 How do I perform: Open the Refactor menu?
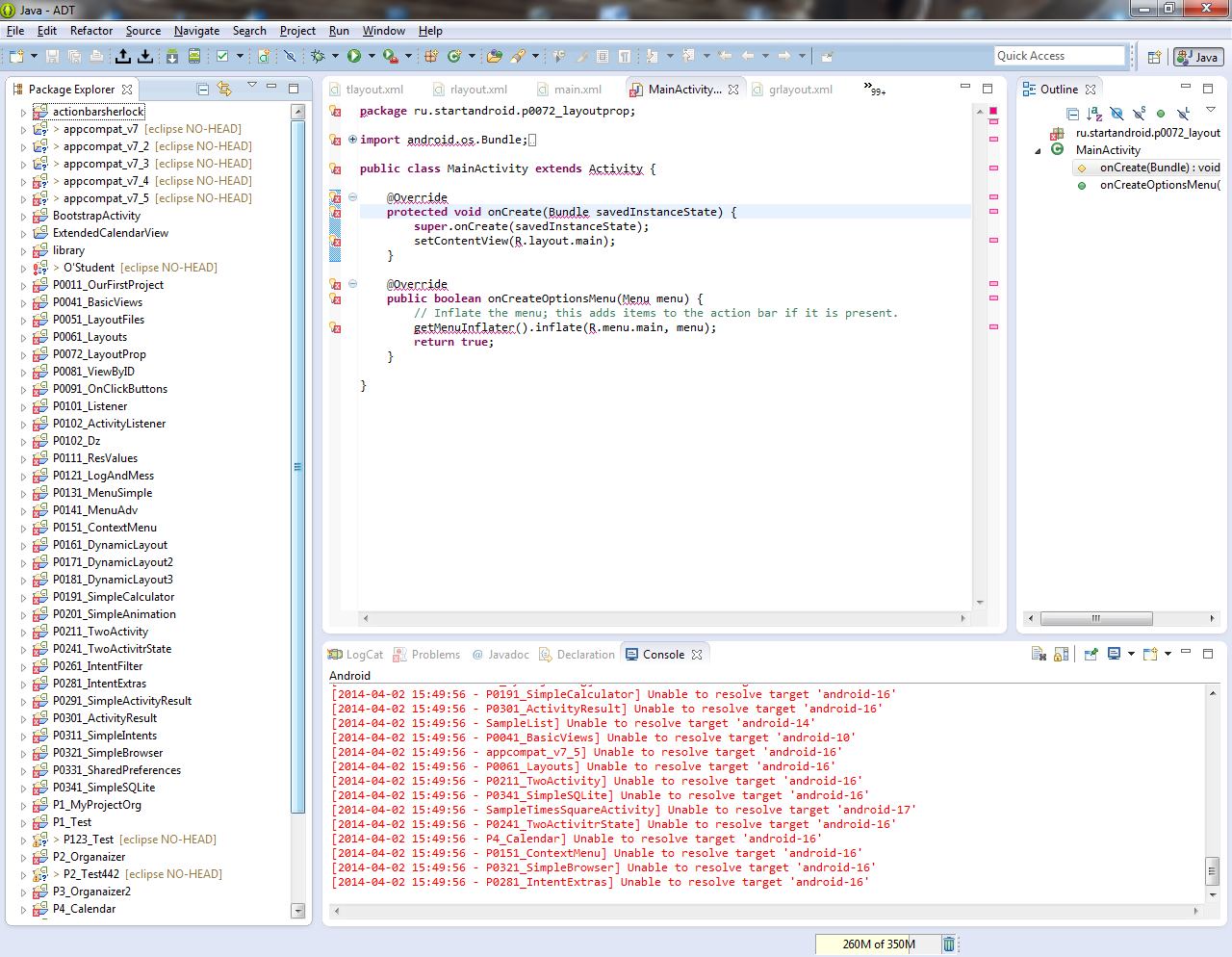91,31
